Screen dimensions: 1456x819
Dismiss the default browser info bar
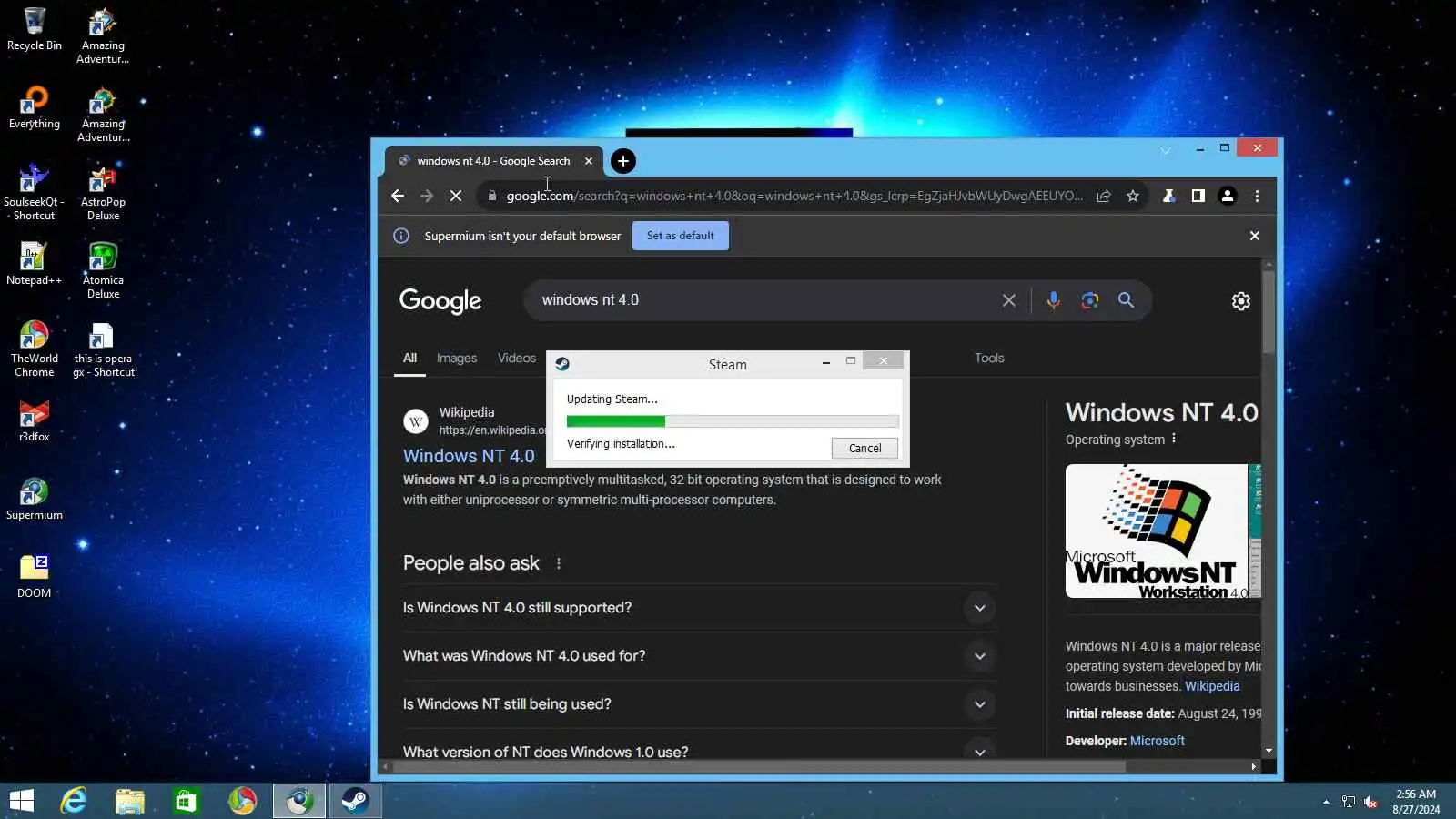click(x=1255, y=236)
